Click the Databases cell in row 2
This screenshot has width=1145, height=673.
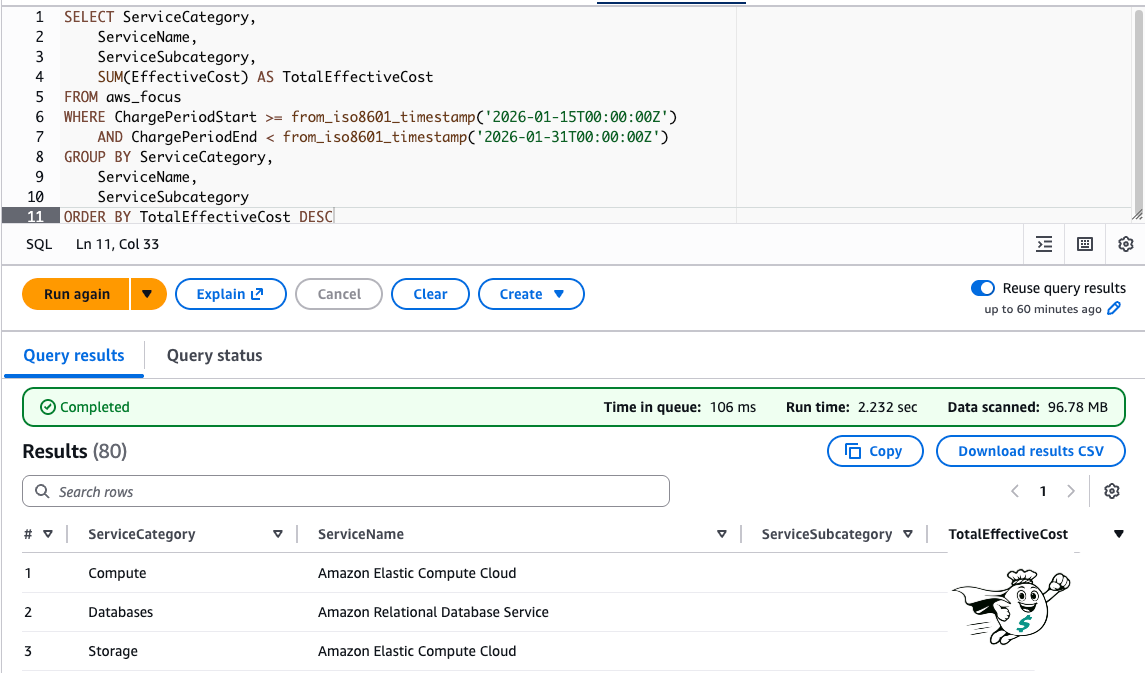point(120,612)
